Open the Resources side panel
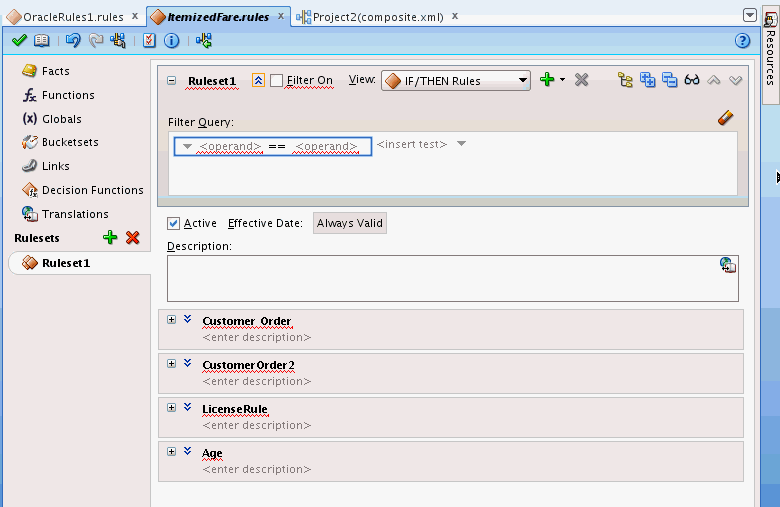The width and height of the screenshot is (780, 507). [770, 55]
